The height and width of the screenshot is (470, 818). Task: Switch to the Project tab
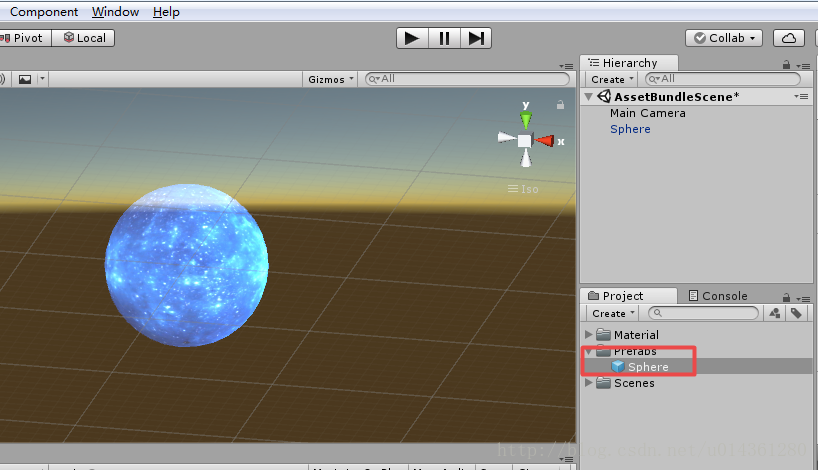[x=629, y=296]
